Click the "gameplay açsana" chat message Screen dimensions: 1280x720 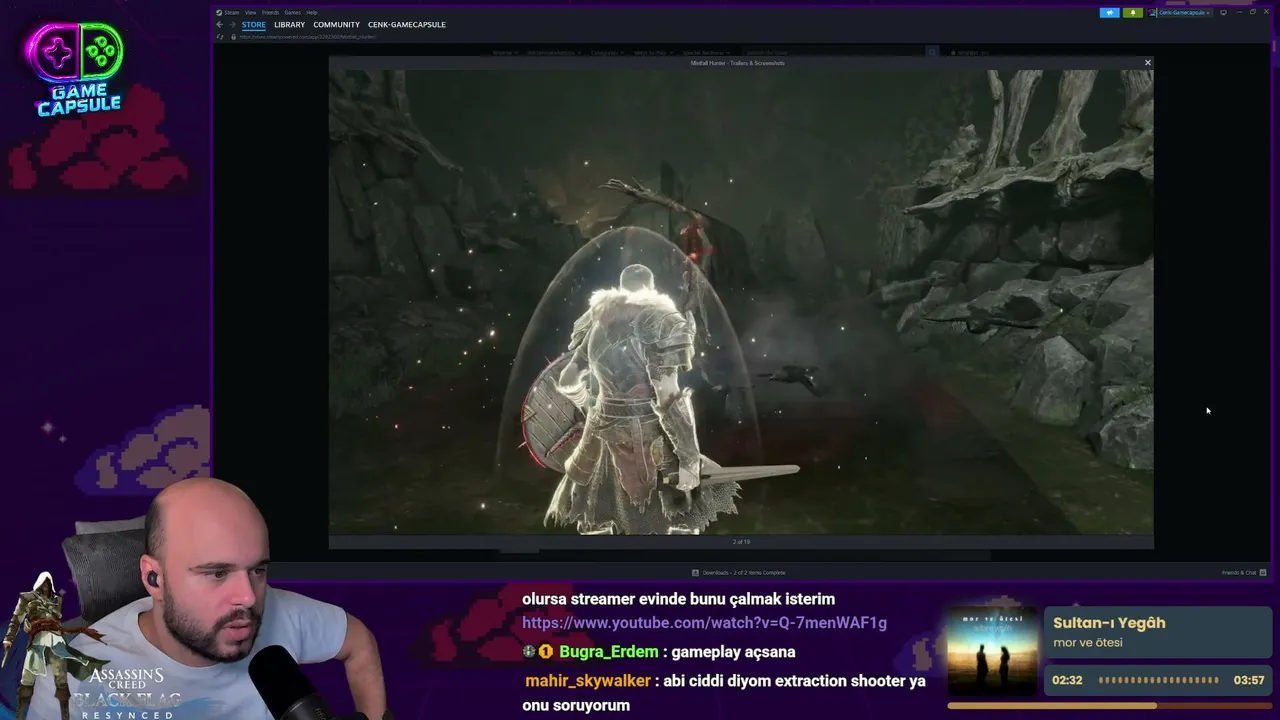(x=733, y=652)
